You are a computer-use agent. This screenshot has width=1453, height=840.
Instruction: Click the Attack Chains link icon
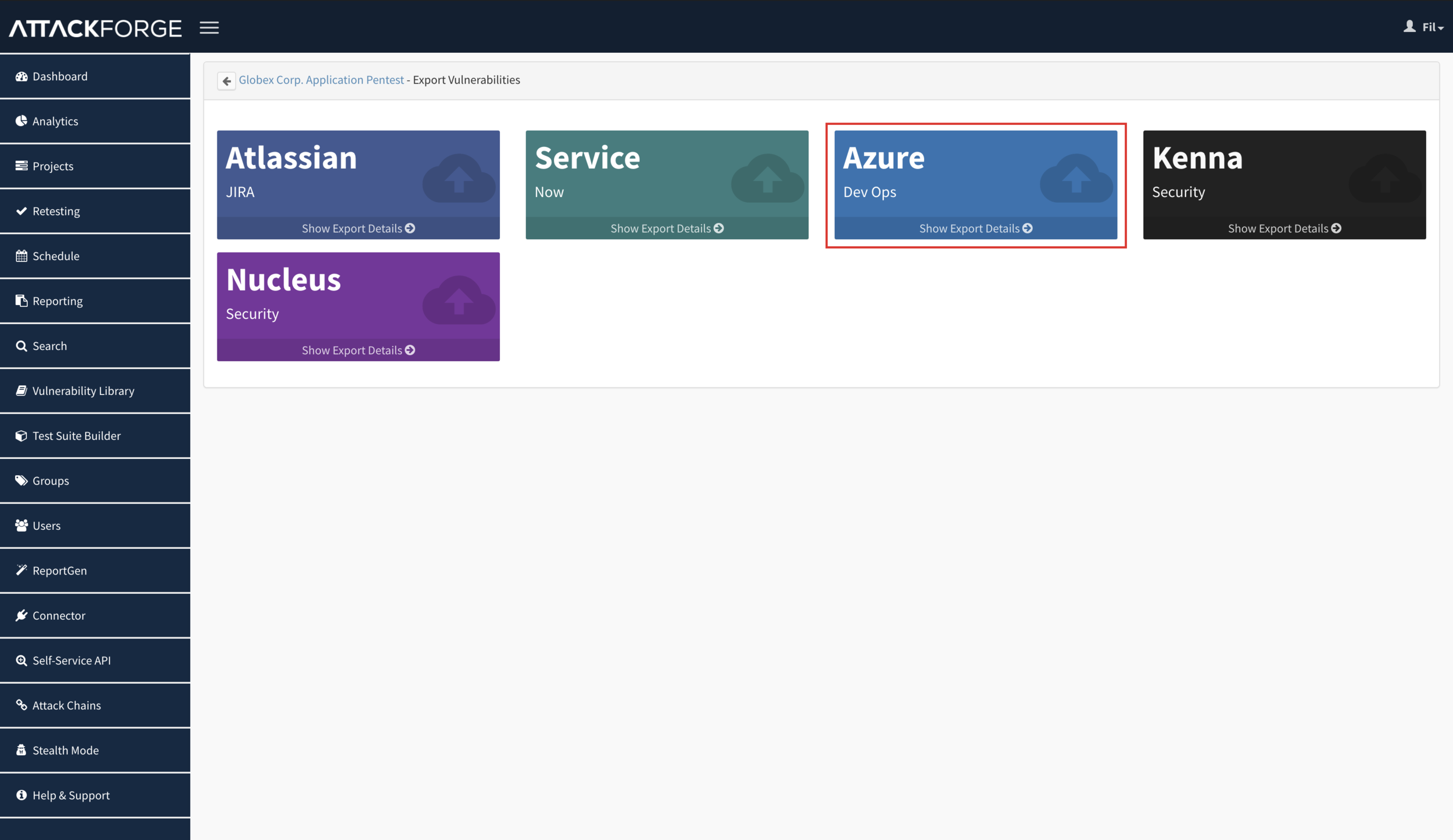[x=22, y=705]
